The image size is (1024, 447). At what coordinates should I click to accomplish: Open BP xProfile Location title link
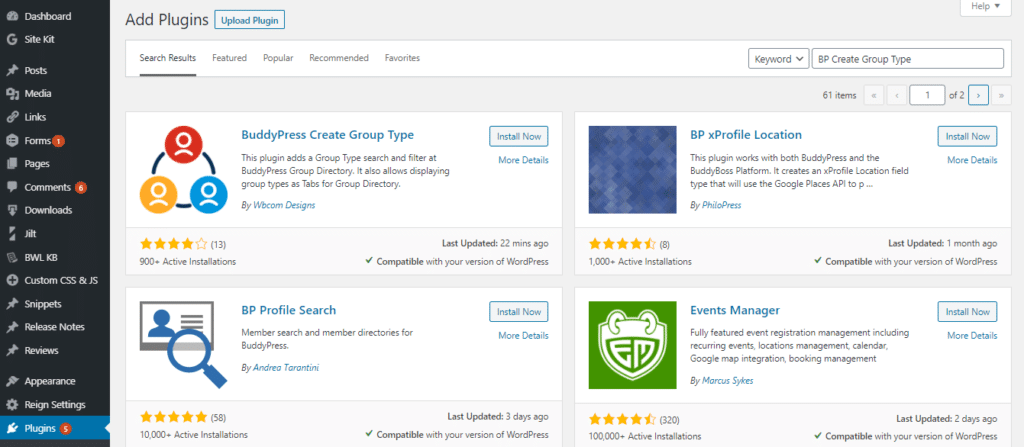pos(746,135)
